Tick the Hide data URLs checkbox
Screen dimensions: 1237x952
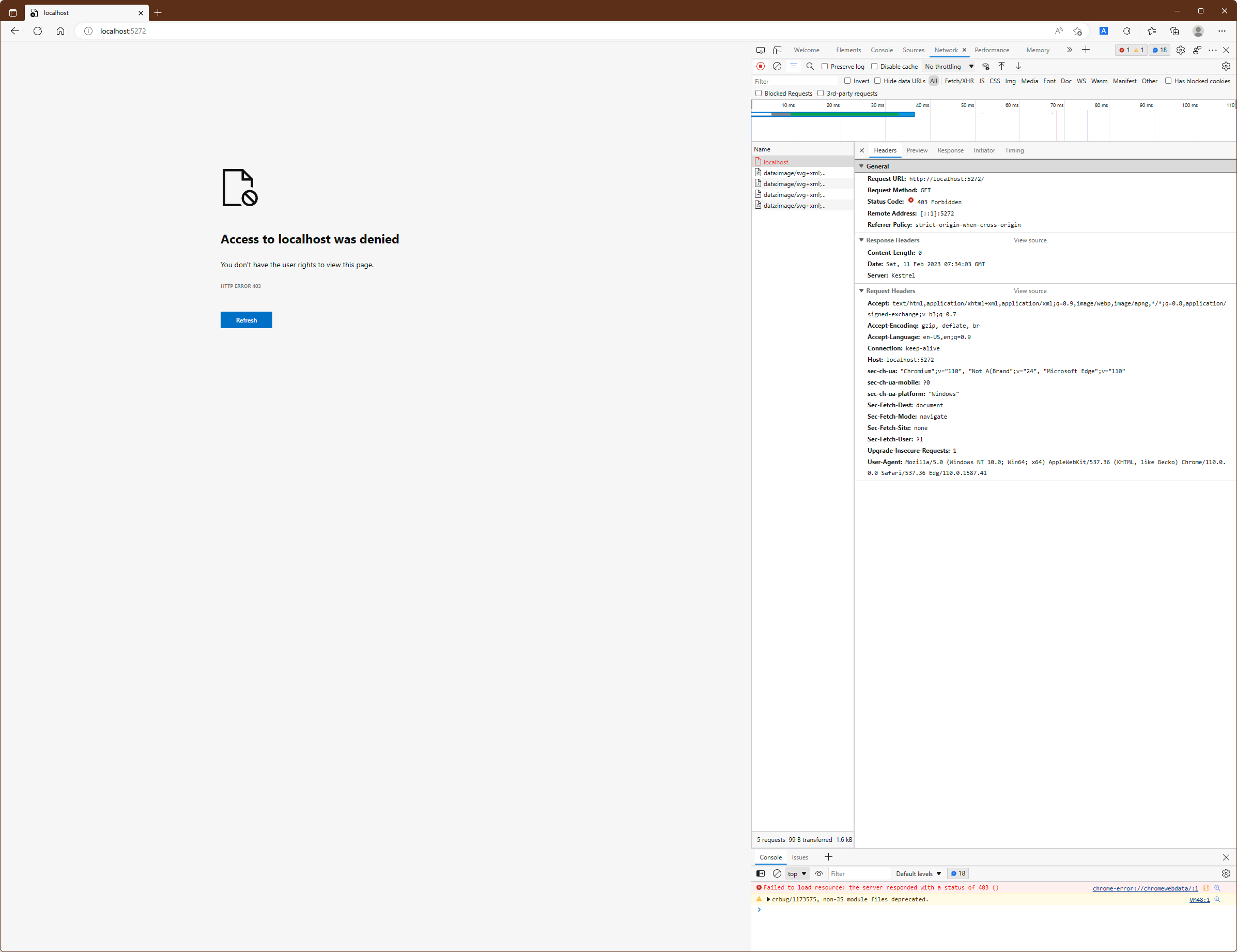pos(877,81)
